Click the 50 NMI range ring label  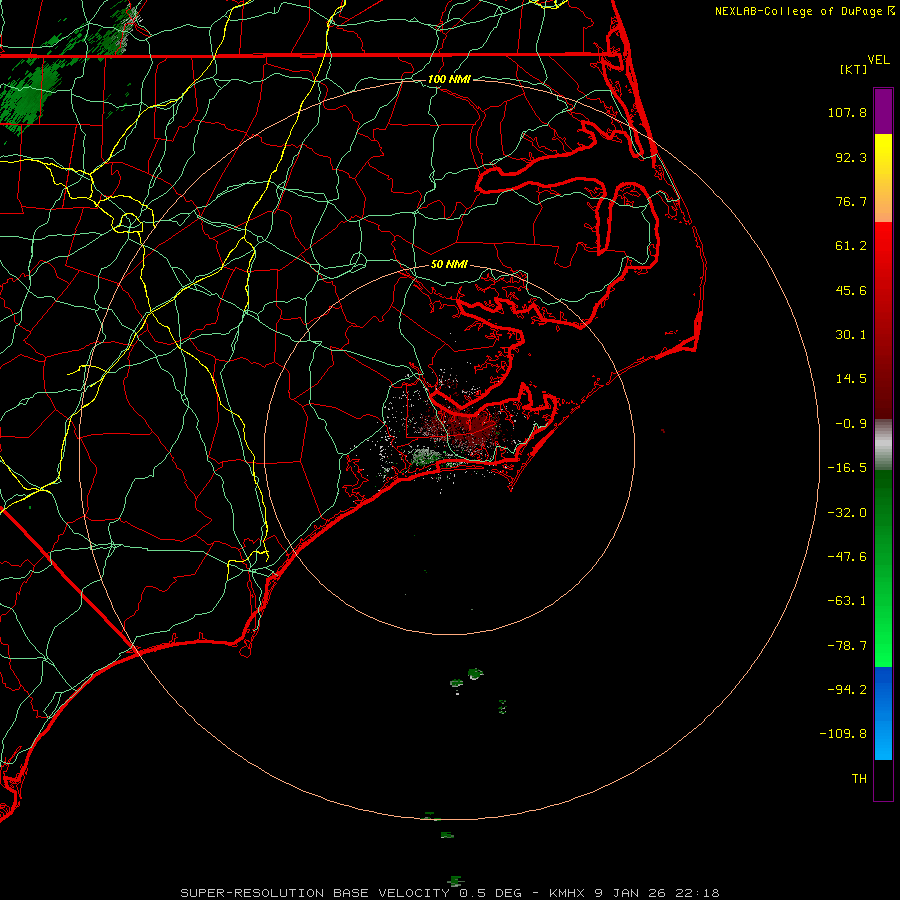click(449, 264)
